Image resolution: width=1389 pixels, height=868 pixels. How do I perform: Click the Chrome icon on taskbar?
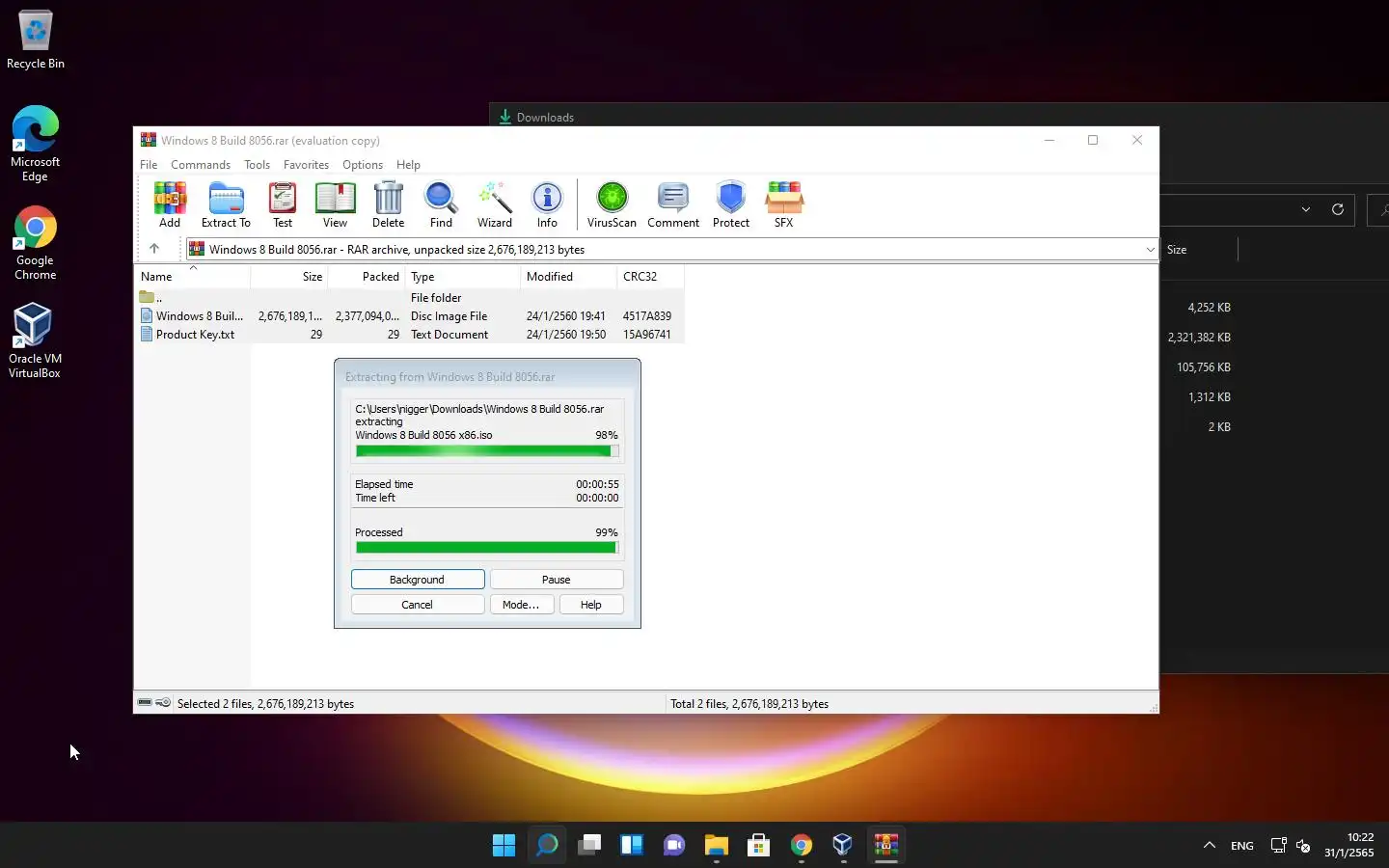(x=801, y=846)
